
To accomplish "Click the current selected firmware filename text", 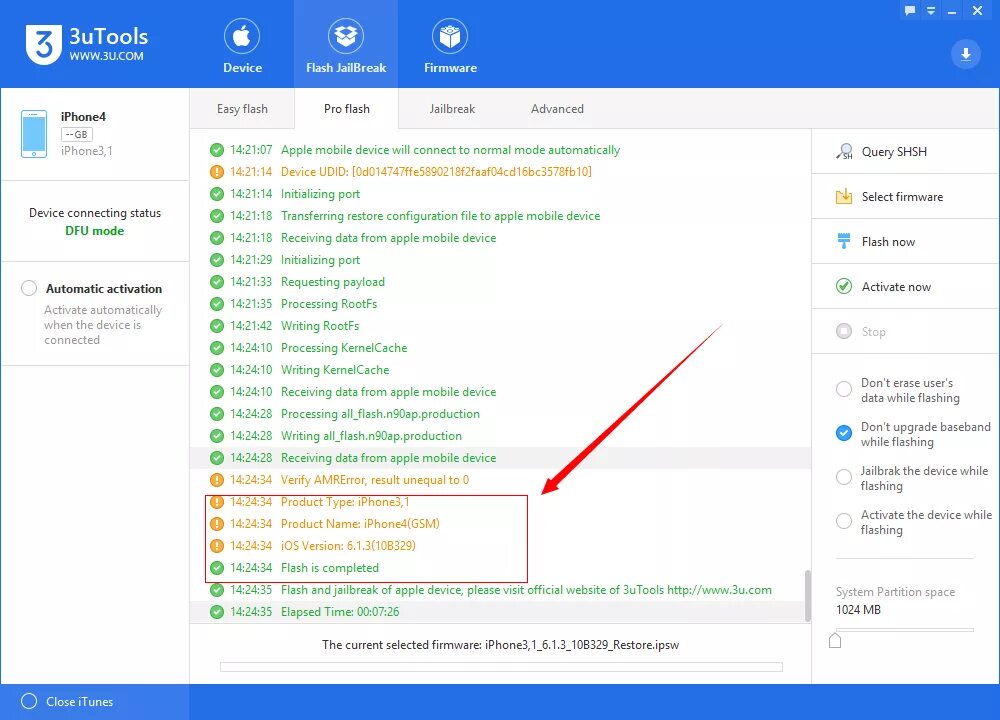I will click(582, 645).
